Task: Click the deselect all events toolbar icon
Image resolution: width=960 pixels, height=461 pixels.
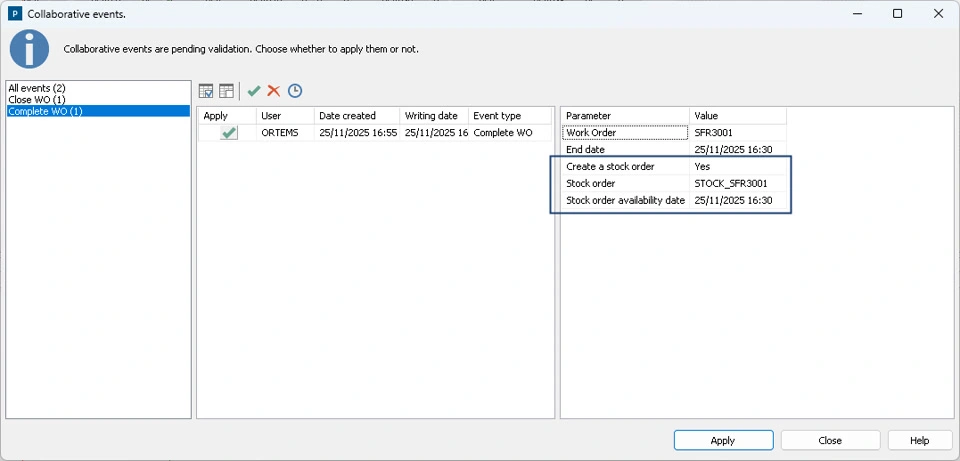Action: pyautogui.click(x=227, y=91)
